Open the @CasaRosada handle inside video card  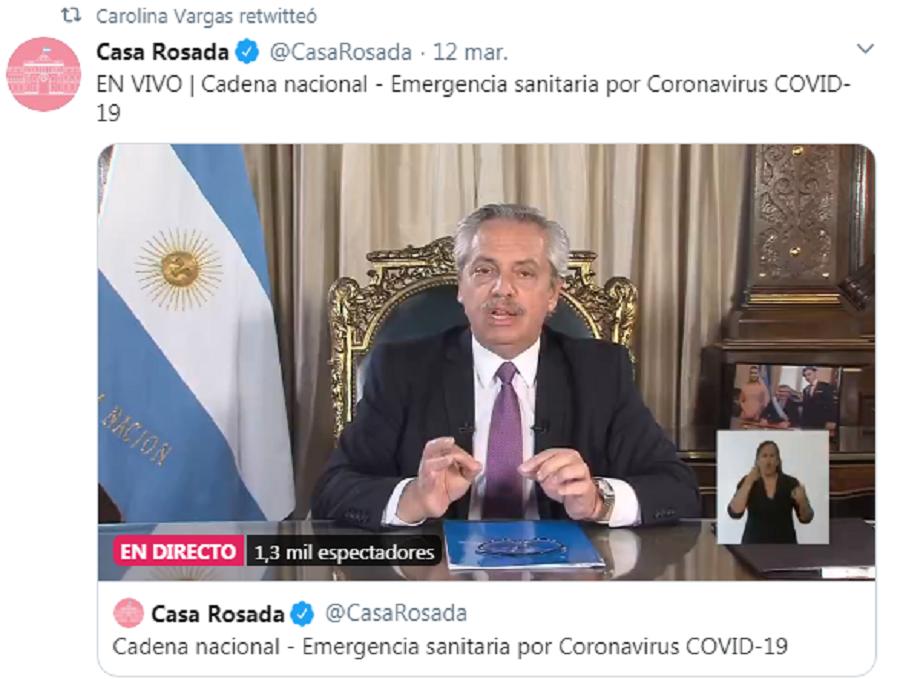pyautogui.click(x=396, y=614)
